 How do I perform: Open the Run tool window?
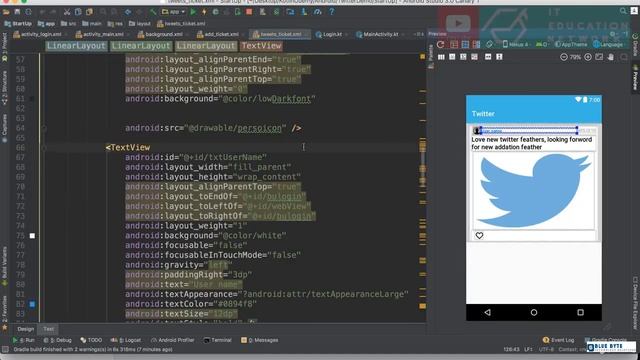coord(23,340)
